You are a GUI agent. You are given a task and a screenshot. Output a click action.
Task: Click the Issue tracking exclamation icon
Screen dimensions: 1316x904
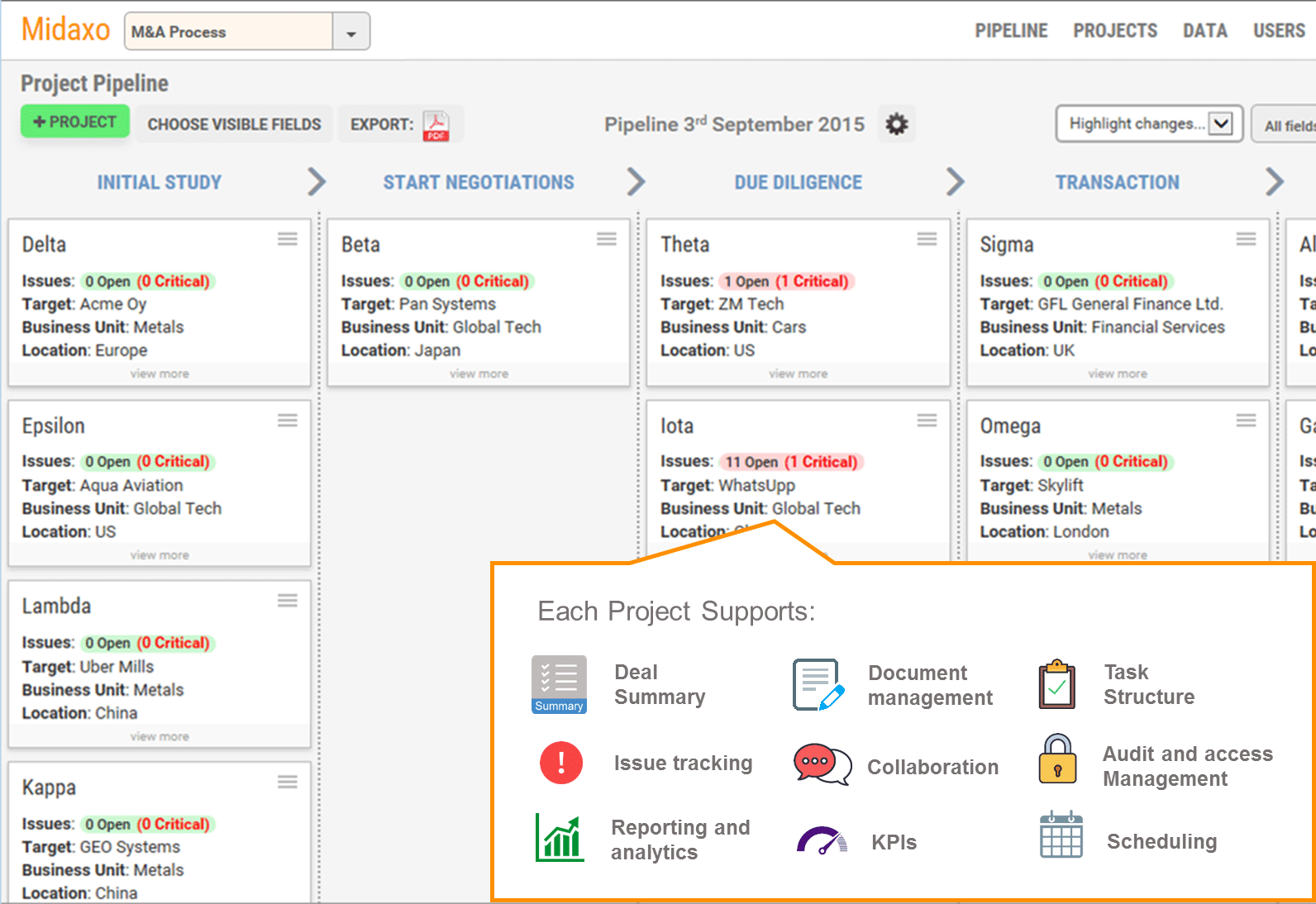point(561,762)
